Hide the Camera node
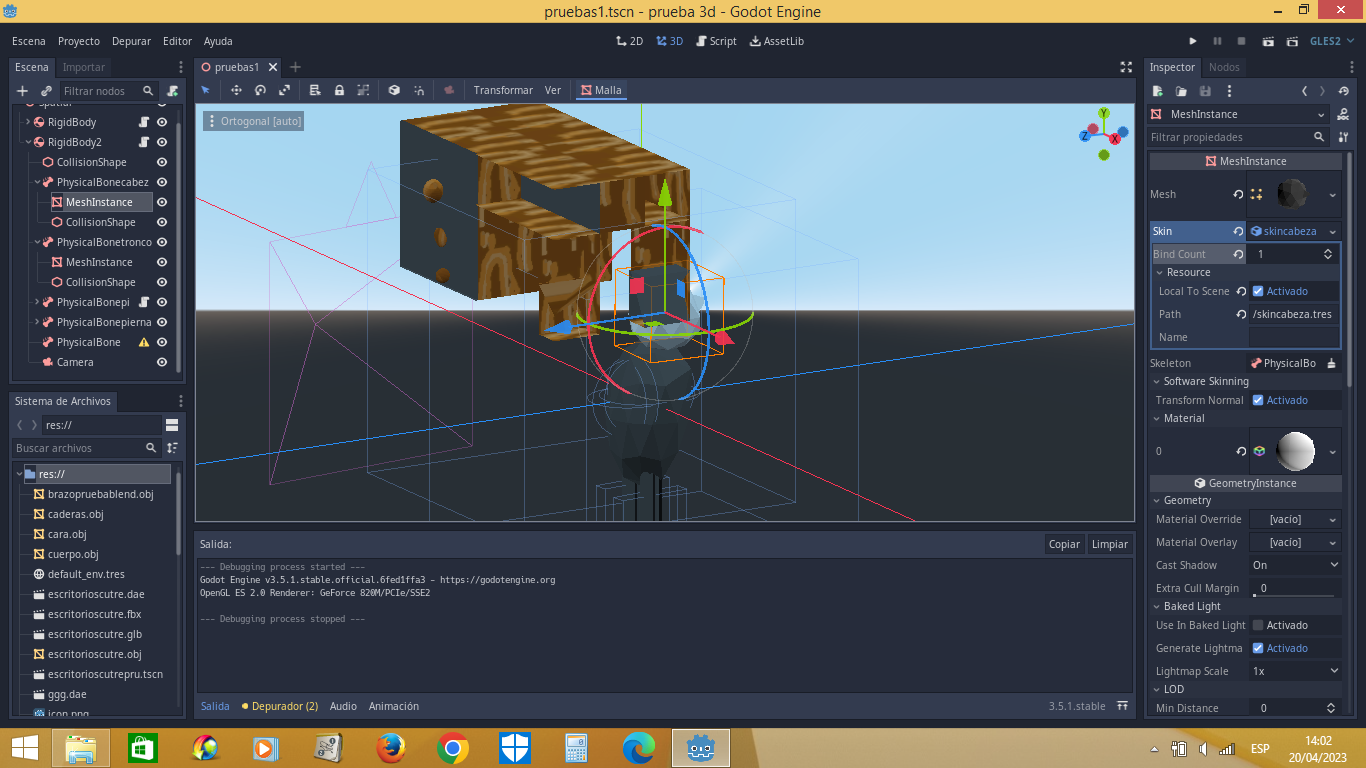This screenshot has height=768, width=1366. point(162,362)
